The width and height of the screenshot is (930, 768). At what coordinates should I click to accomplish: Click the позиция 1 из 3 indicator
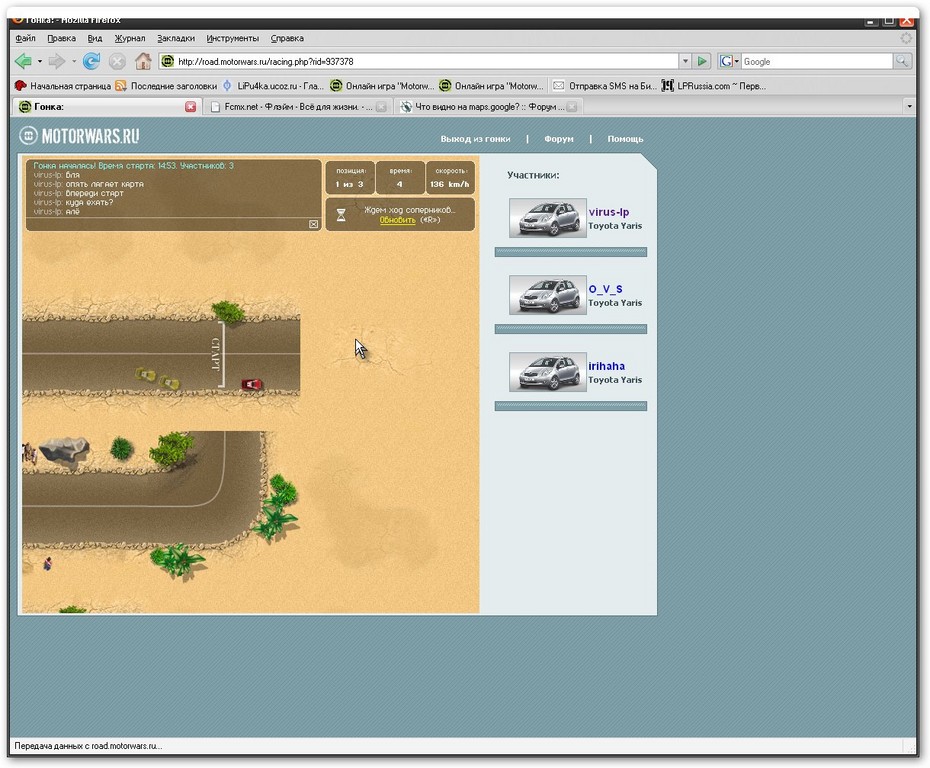(x=351, y=177)
